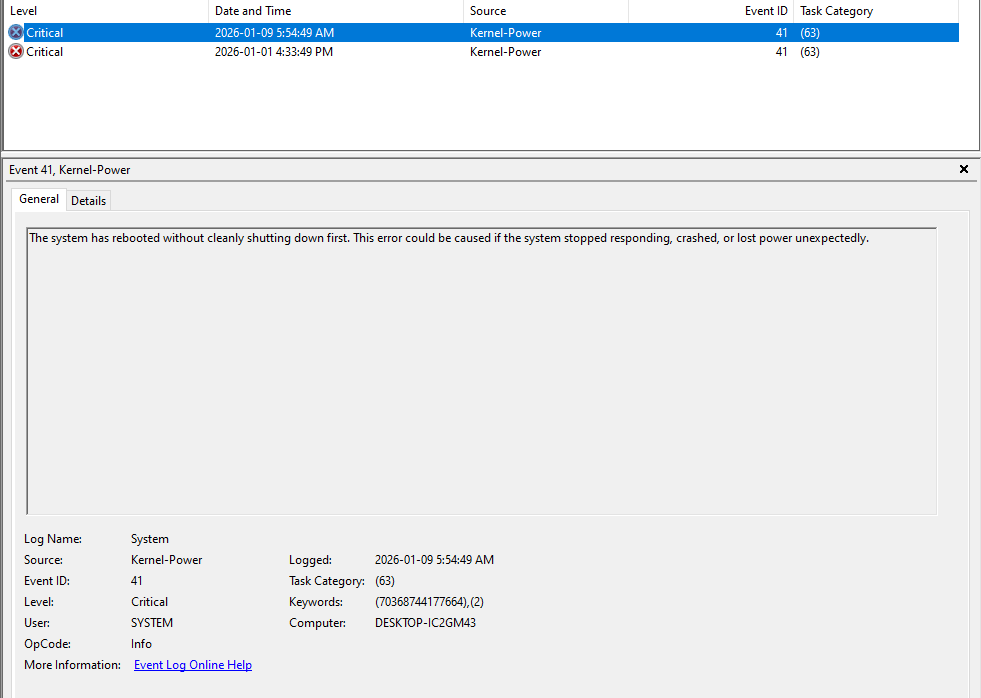Click the Source value Kernel-Power in the details

pyautogui.click(x=166, y=560)
